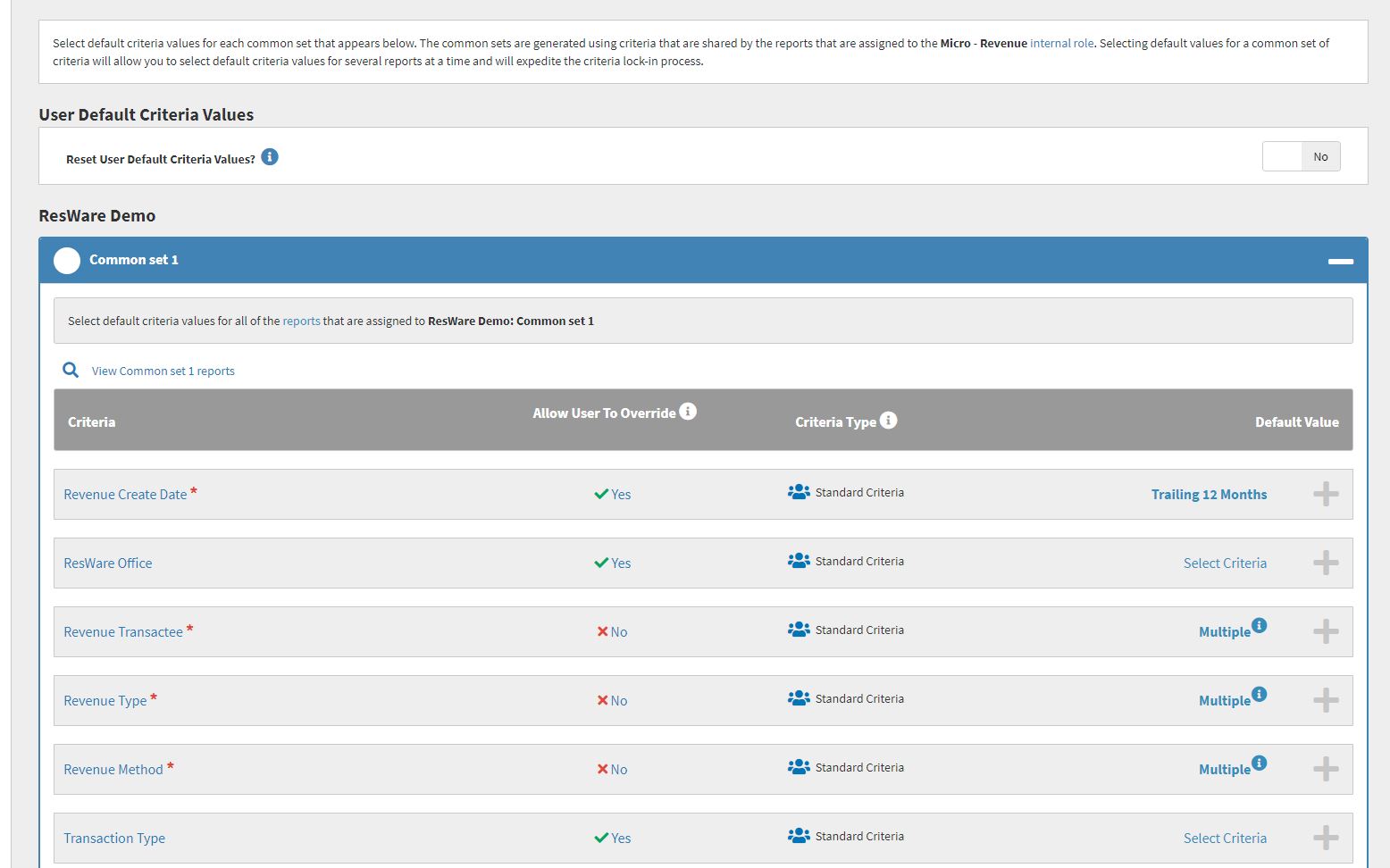This screenshot has width=1390, height=868.
Task: Click info icon beside Reset User Default Criteria Values
Action: [270, 157]
